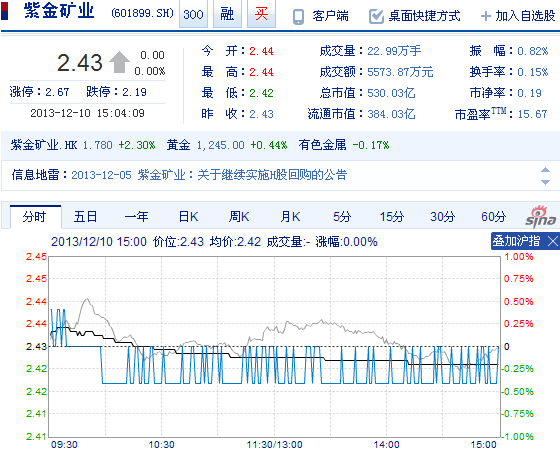The image size is (560, 452).
Task: Click the stock code (601899.SH)
Action: pos(142,13)
